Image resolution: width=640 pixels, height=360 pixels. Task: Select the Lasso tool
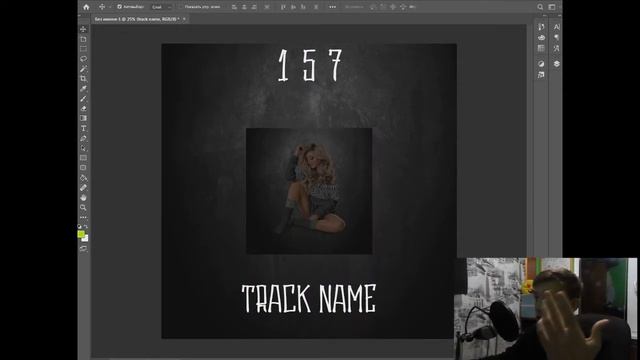point(83,59)
